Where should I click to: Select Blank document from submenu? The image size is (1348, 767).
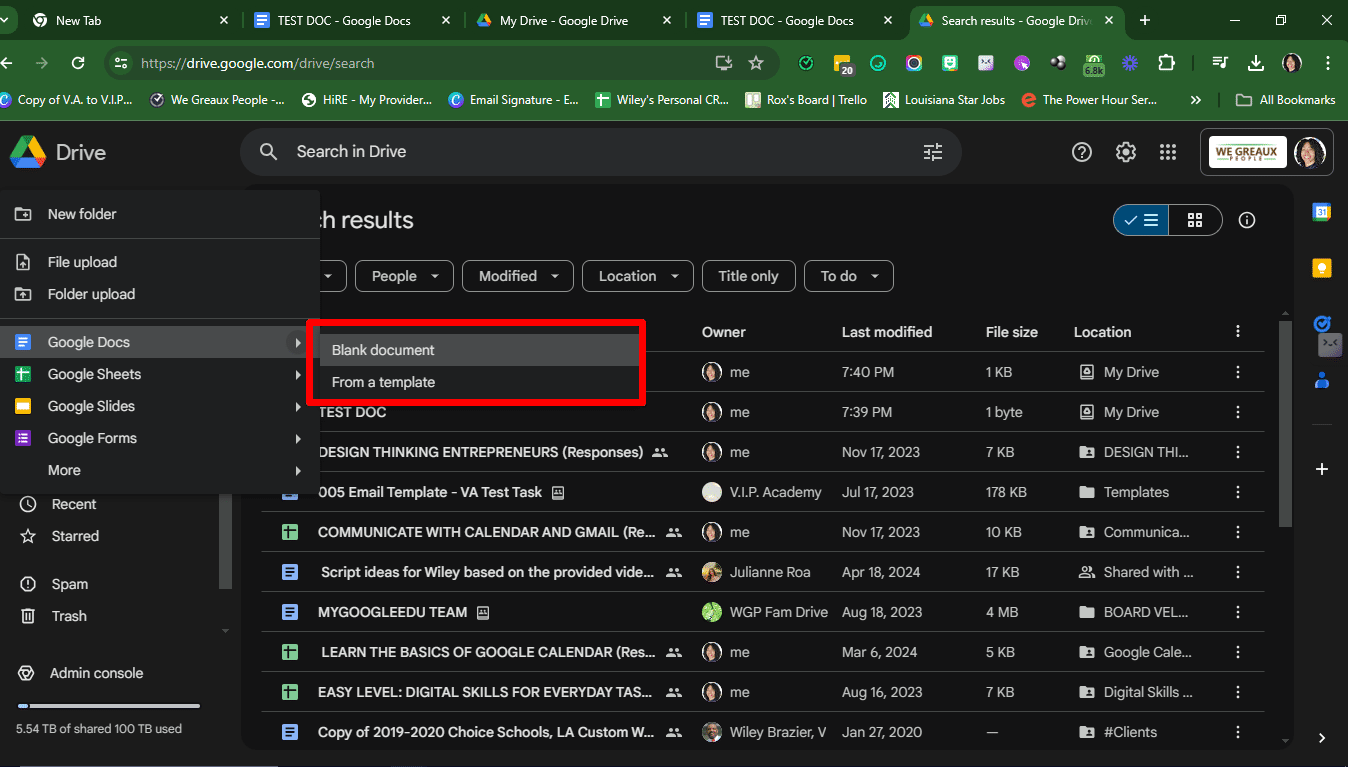383,350
